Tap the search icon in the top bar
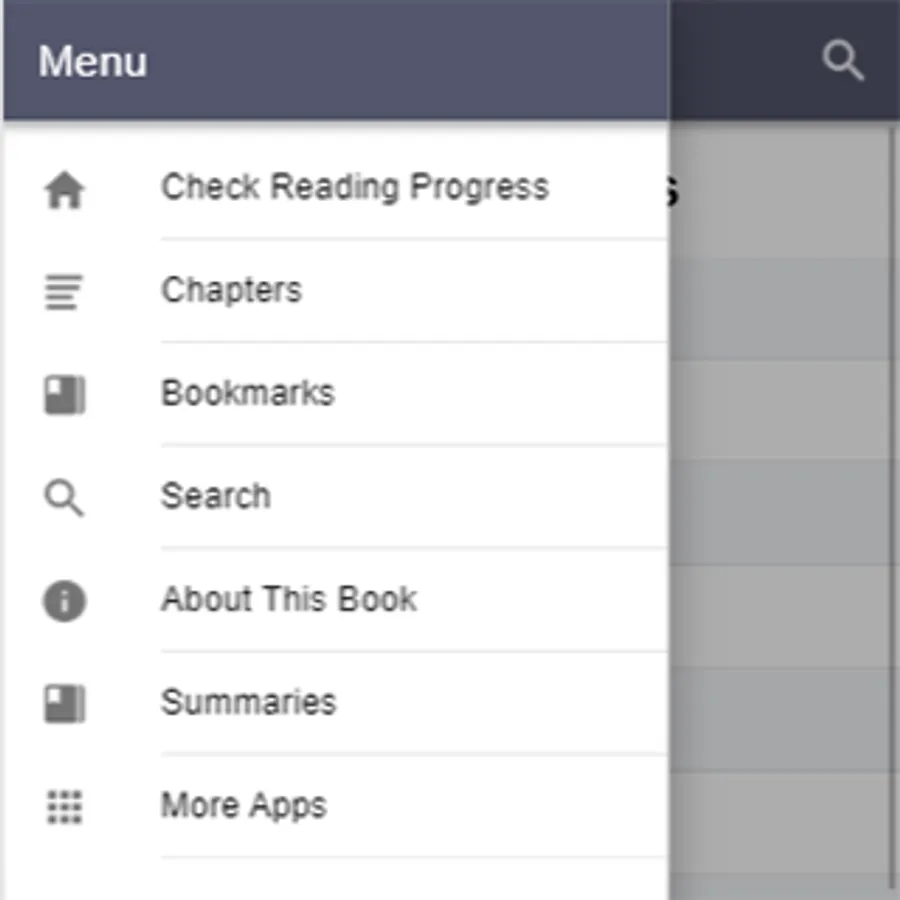Image resolution: width=900 pixels, height=900 pixels. tap(842, 62)
